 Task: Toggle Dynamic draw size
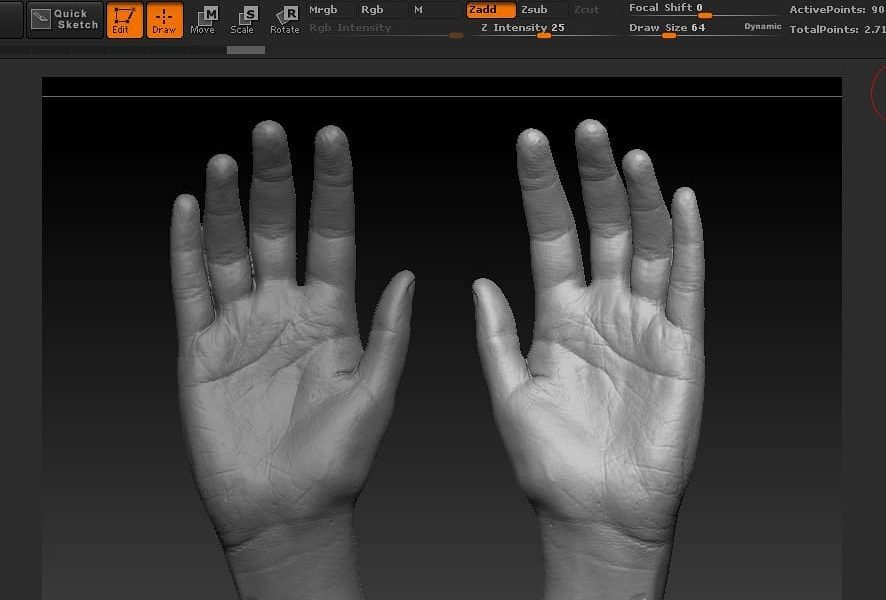[763, 27]
